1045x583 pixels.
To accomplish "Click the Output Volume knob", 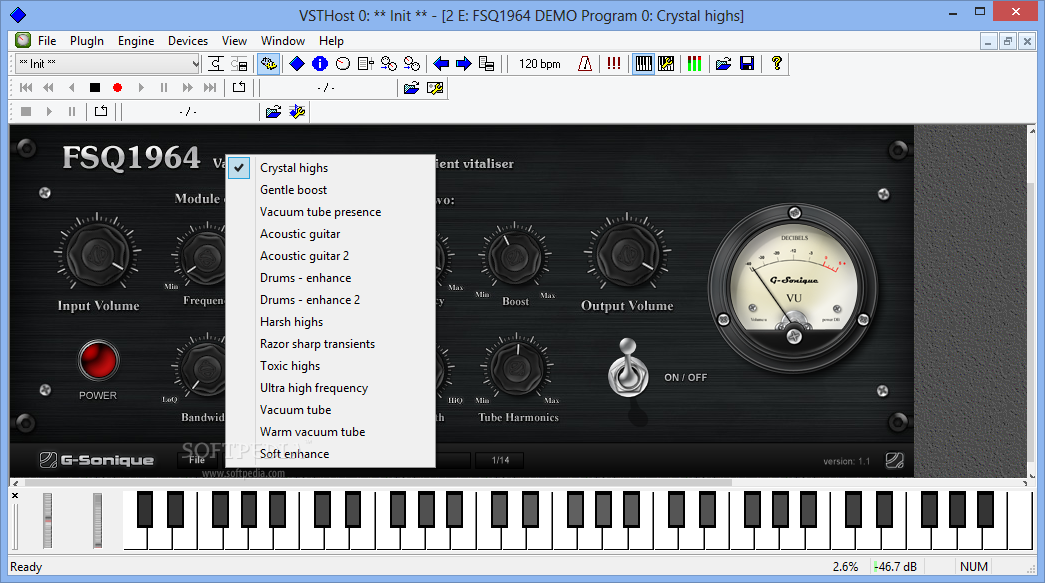I will point(627,254).
